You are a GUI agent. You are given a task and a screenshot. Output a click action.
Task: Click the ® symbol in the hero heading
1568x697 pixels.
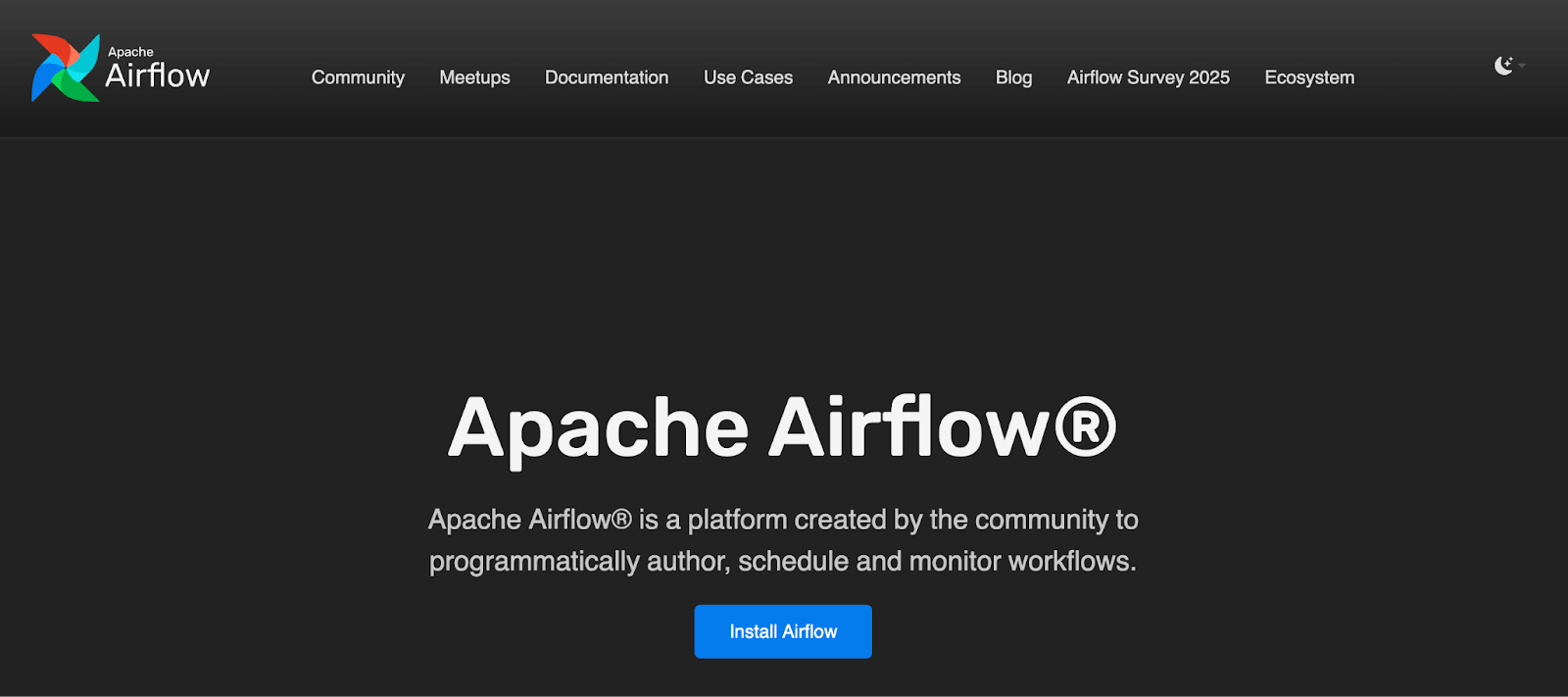(x=1085, y=427)
